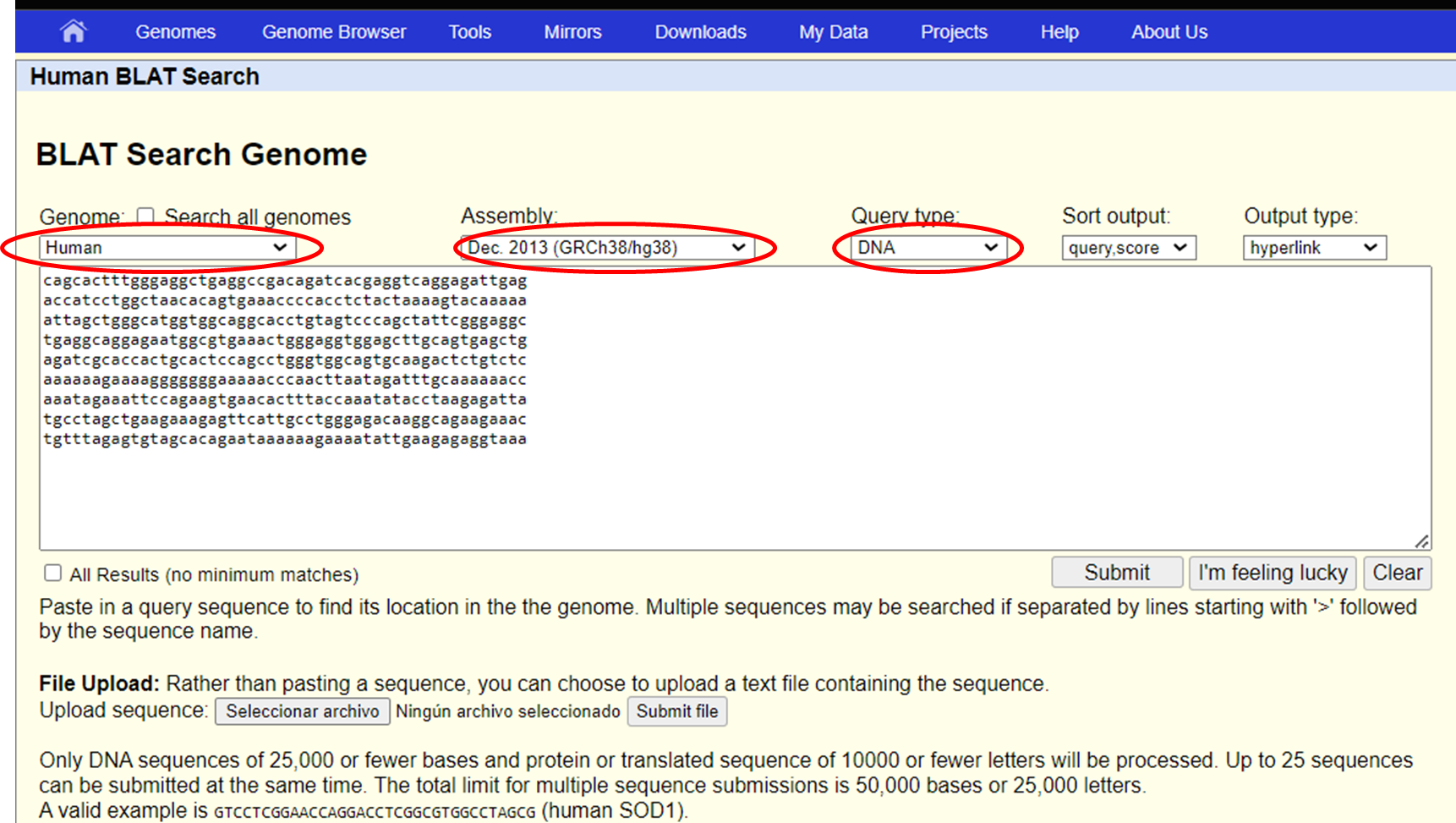This screenshot has height=823, width=1456.
Task: Open the Assembly dropdown showing GRCh38/hg38
Action: click(x=607, y=248)
